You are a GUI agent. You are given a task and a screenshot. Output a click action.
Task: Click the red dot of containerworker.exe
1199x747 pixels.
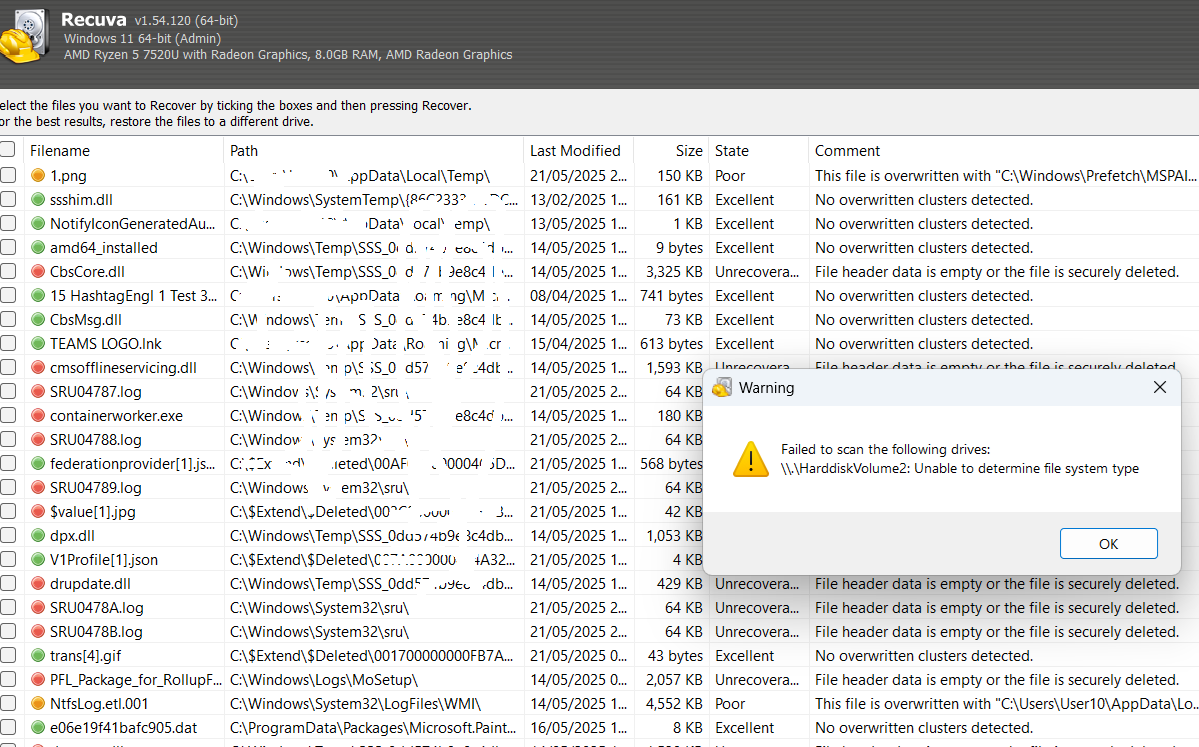pyautogui.click(x=37, y=415)
